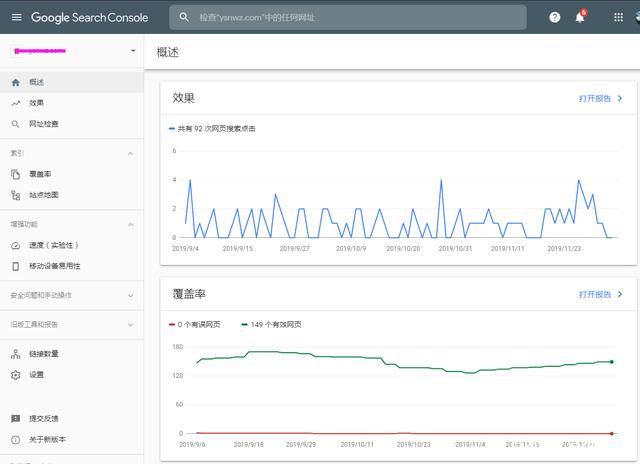Click the speedometer icon beside 速度
Image resolution: width=640 pixels, height=464 pixels.
pyautogui.click(x=16, y=245)
